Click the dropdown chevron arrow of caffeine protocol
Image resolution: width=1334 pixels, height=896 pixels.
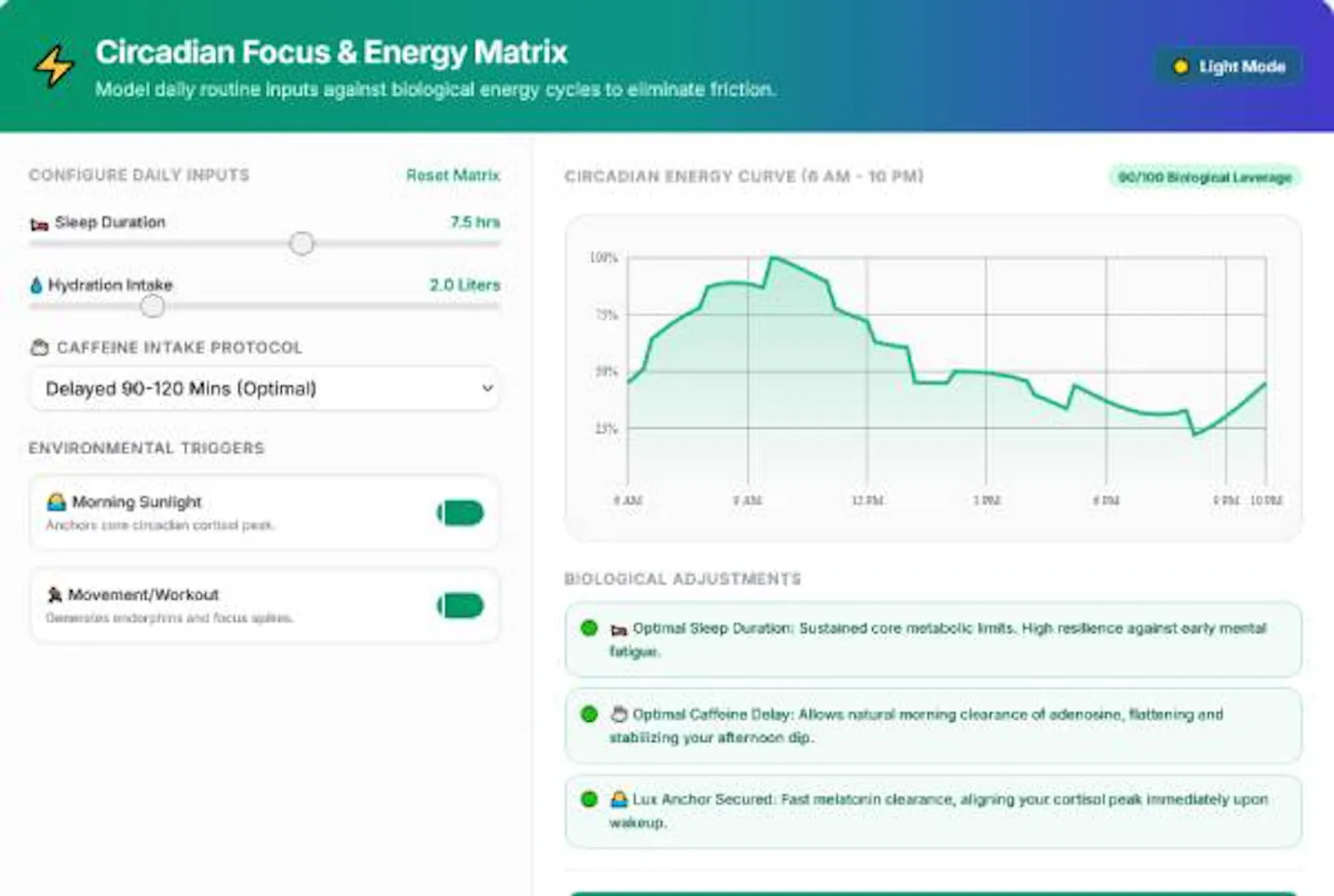[x=488, y=388]
